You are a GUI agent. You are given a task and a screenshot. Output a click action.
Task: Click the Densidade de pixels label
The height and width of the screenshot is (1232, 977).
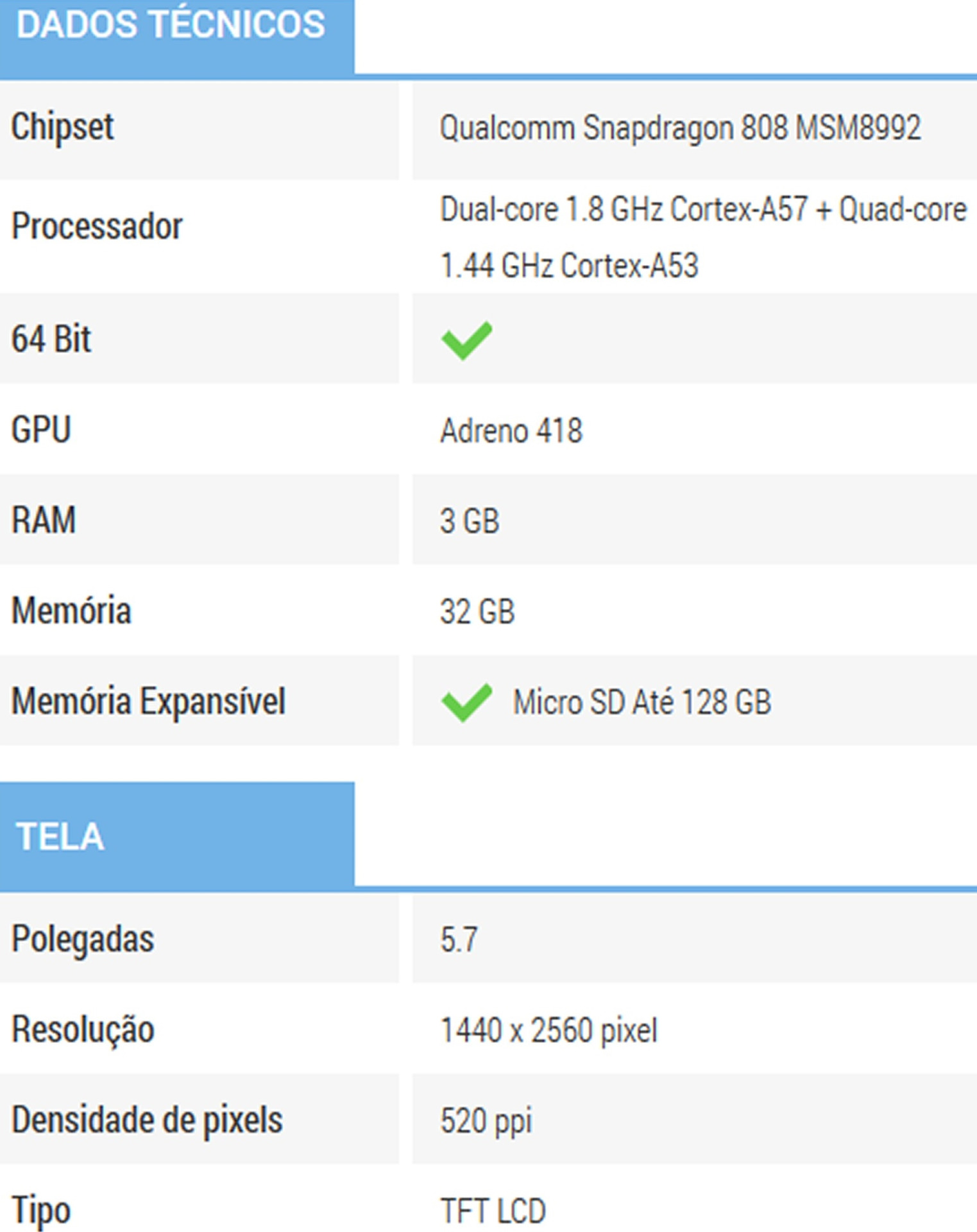coord(147,1120)
